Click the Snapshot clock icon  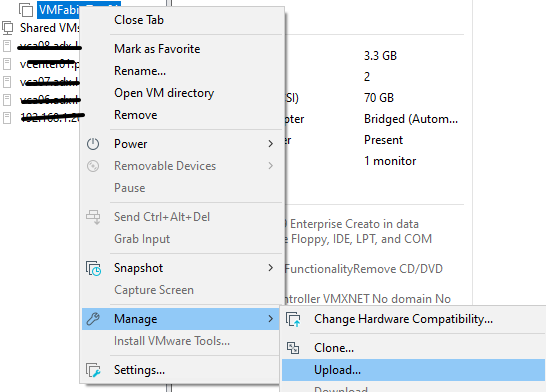pyautogui.click(x=93, y=268)
